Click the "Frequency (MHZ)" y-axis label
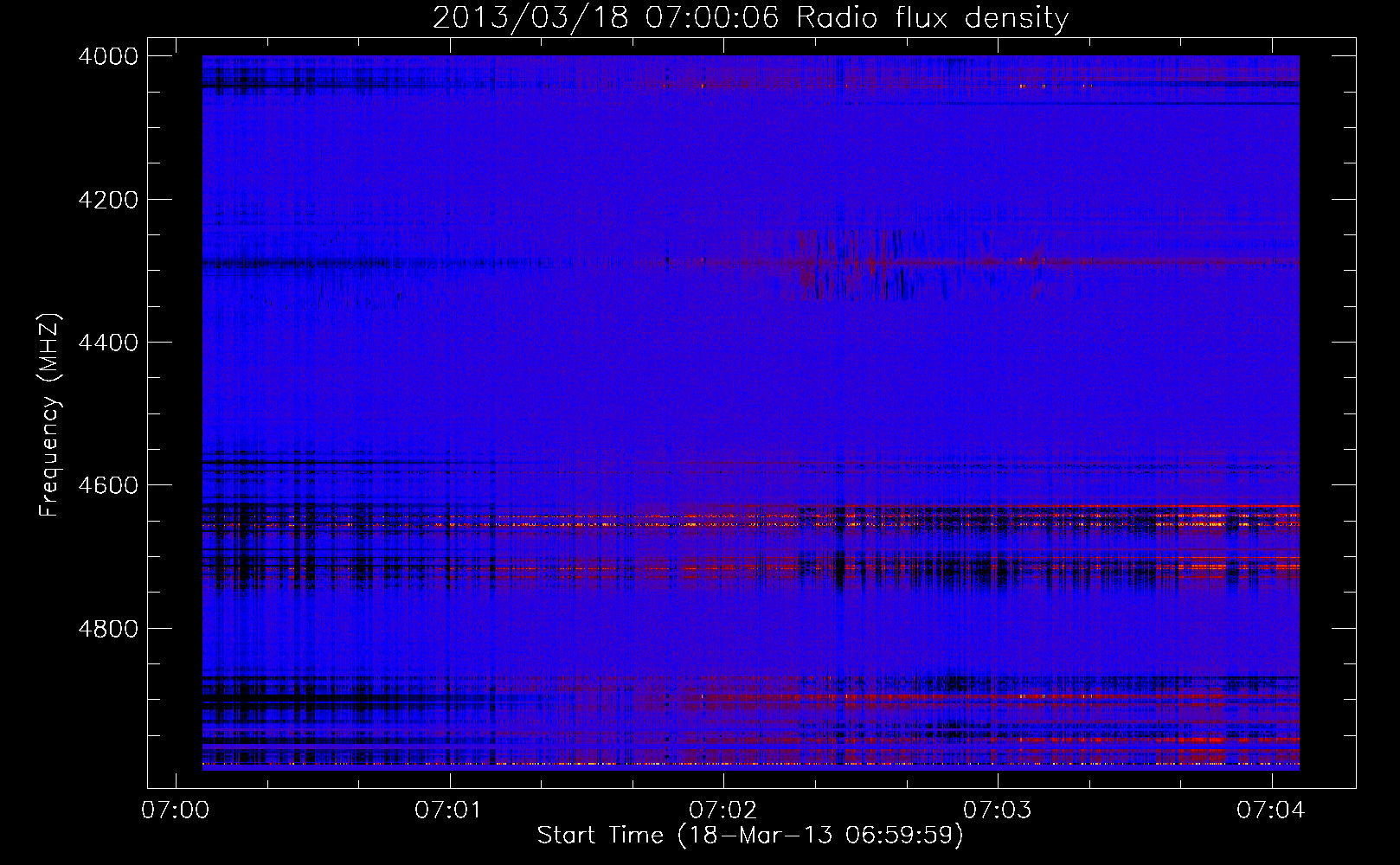Image resolution: width=1400 pixels, height=865 pixels. click(50, 416)
